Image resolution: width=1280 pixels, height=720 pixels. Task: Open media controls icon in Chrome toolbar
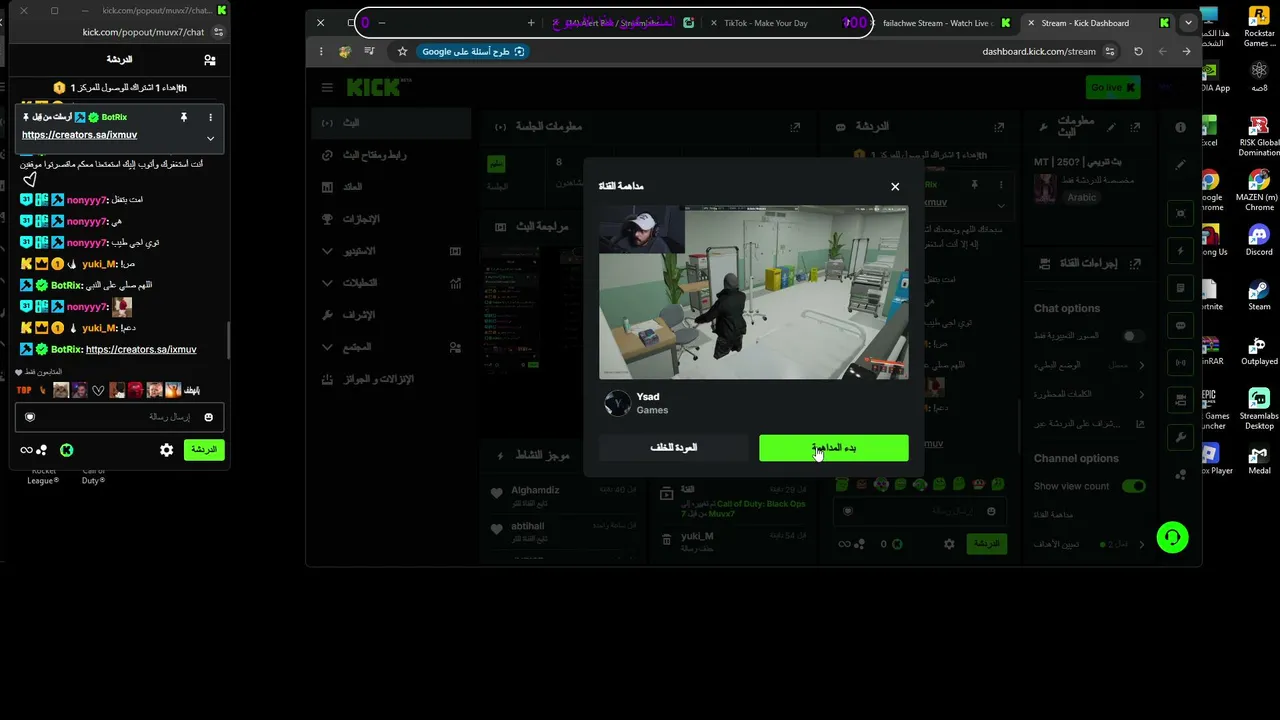[x=370, y=51]
